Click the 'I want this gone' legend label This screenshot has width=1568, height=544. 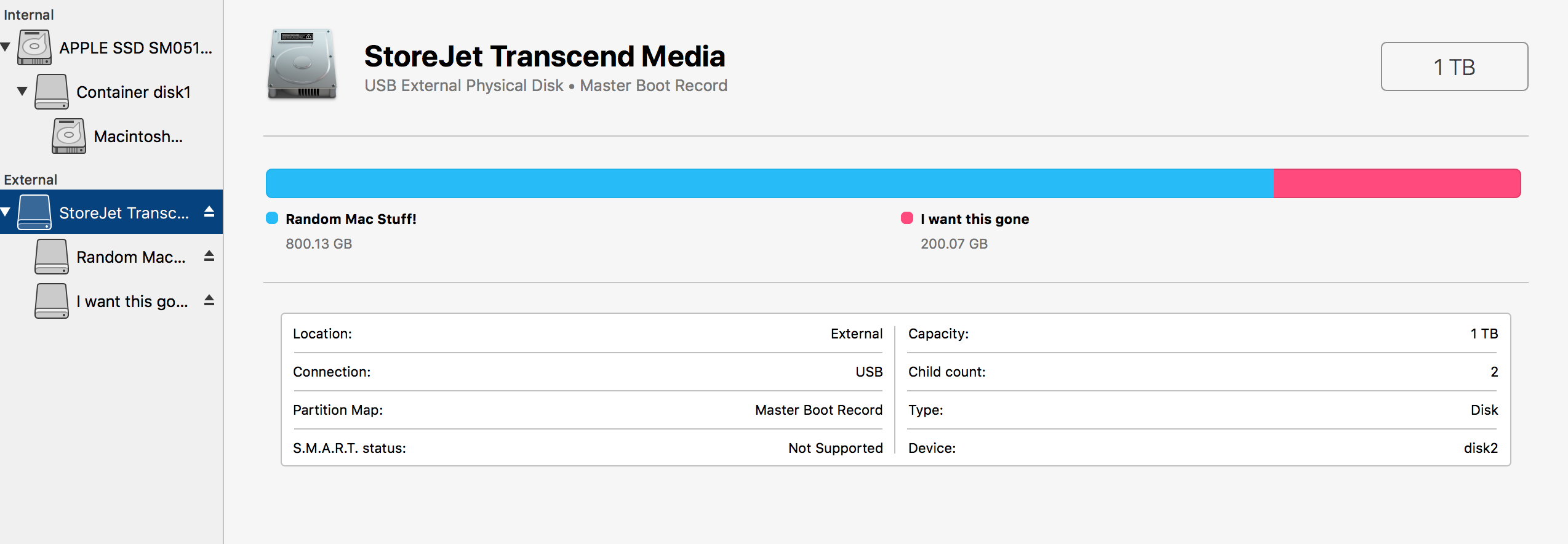pos(974,219)
